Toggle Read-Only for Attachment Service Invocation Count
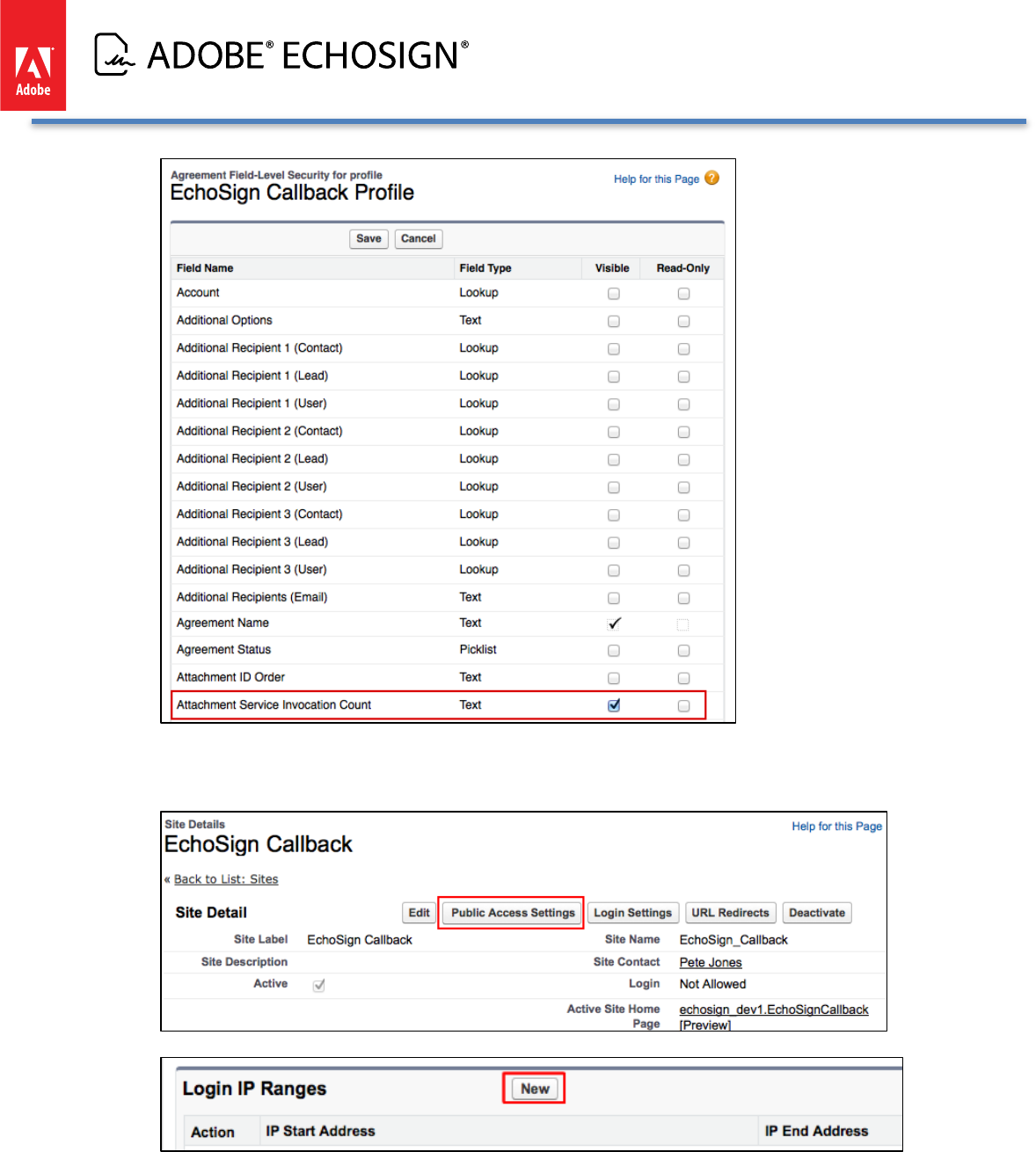The height and width of the screenshot is (1152, 1036). click(x=683, y=705)
